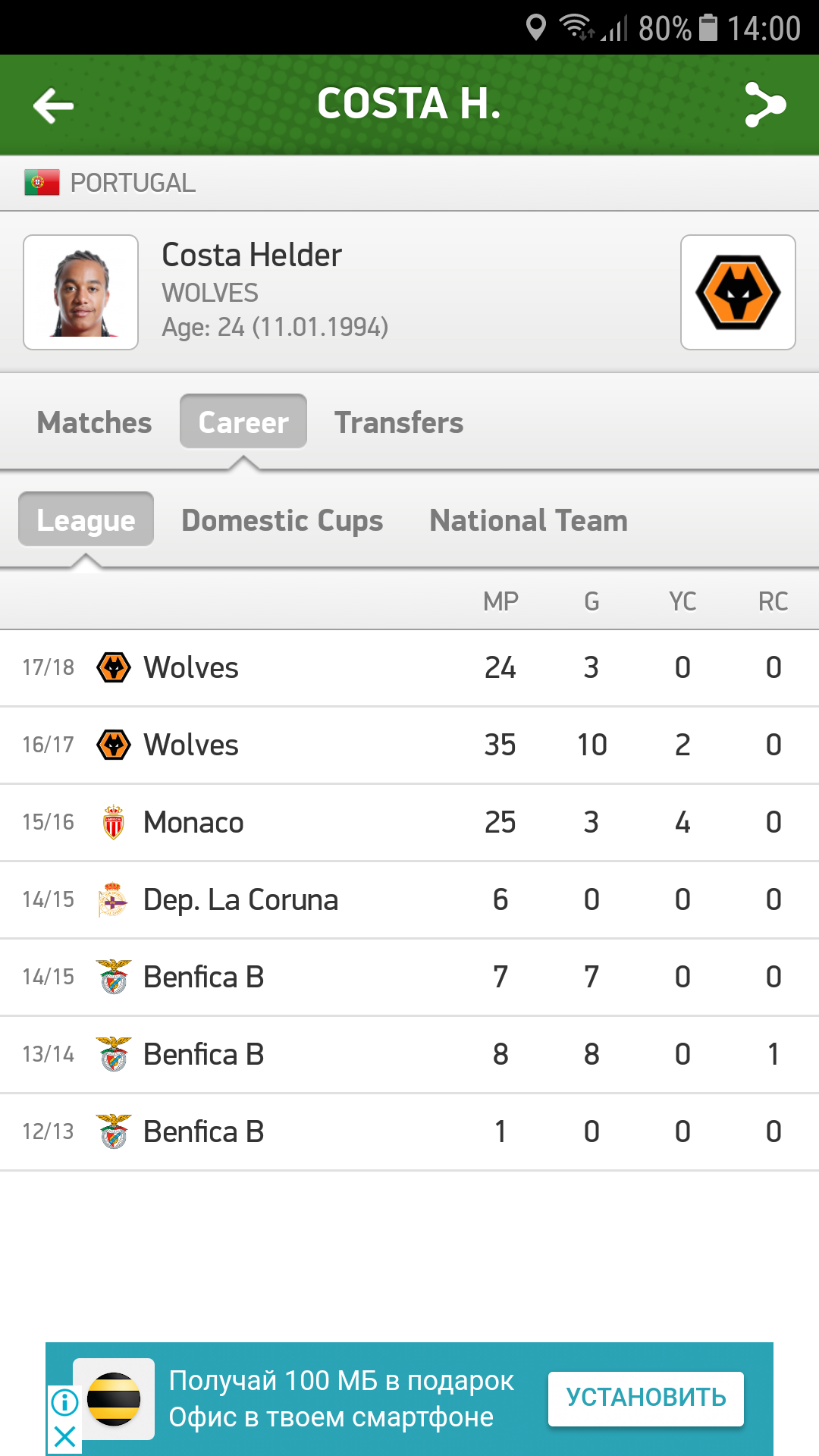Tap Costa Helder's player photo
The width and height of the screenshot is (819, 1456).
pos(81,292)
